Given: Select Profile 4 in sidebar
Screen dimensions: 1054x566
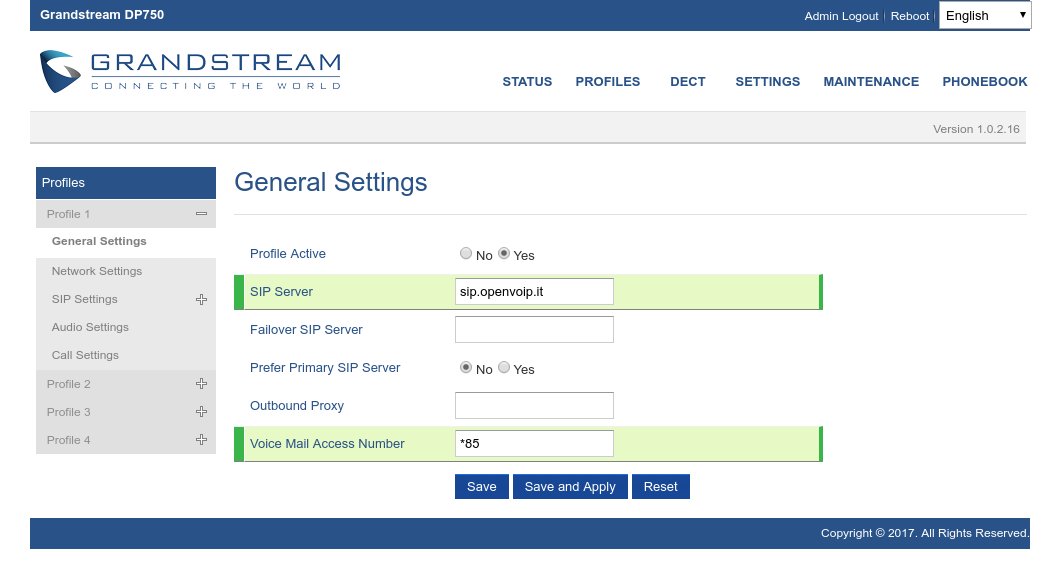Looking at the screenshot, I should point(69,440).
